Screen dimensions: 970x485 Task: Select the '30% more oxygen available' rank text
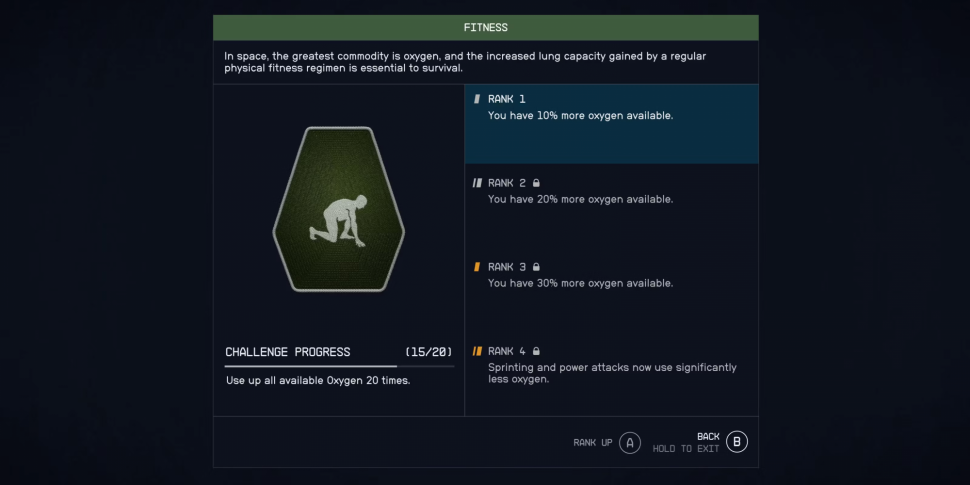(x=580, y=283)
